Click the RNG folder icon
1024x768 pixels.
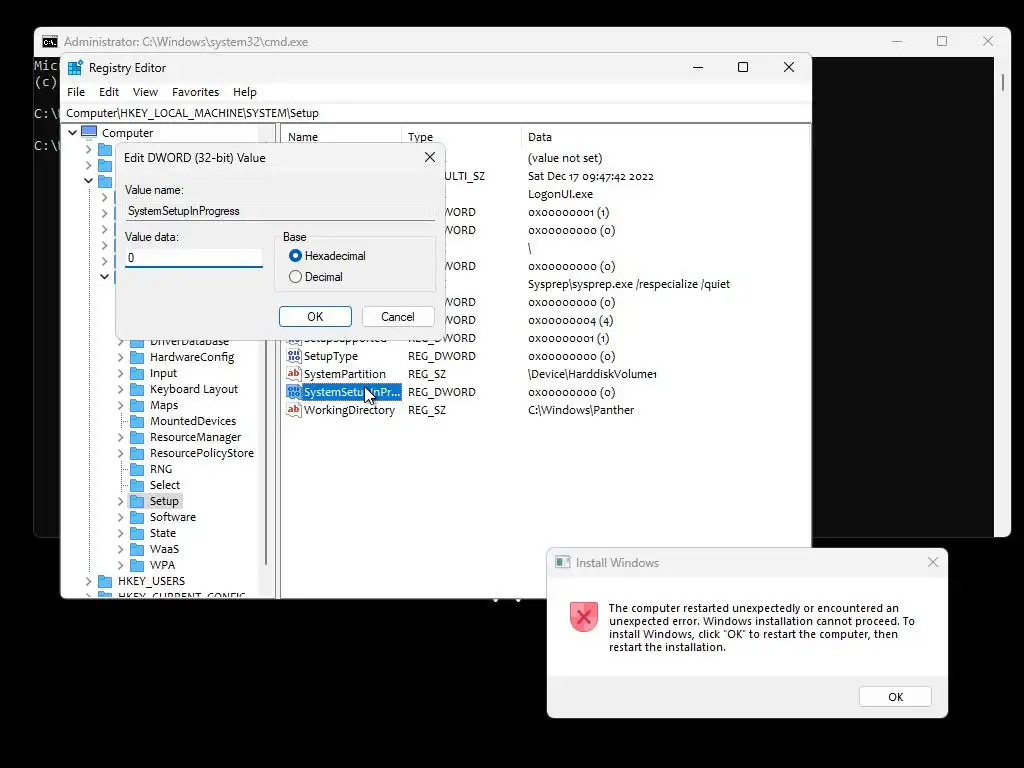[137, 469]
